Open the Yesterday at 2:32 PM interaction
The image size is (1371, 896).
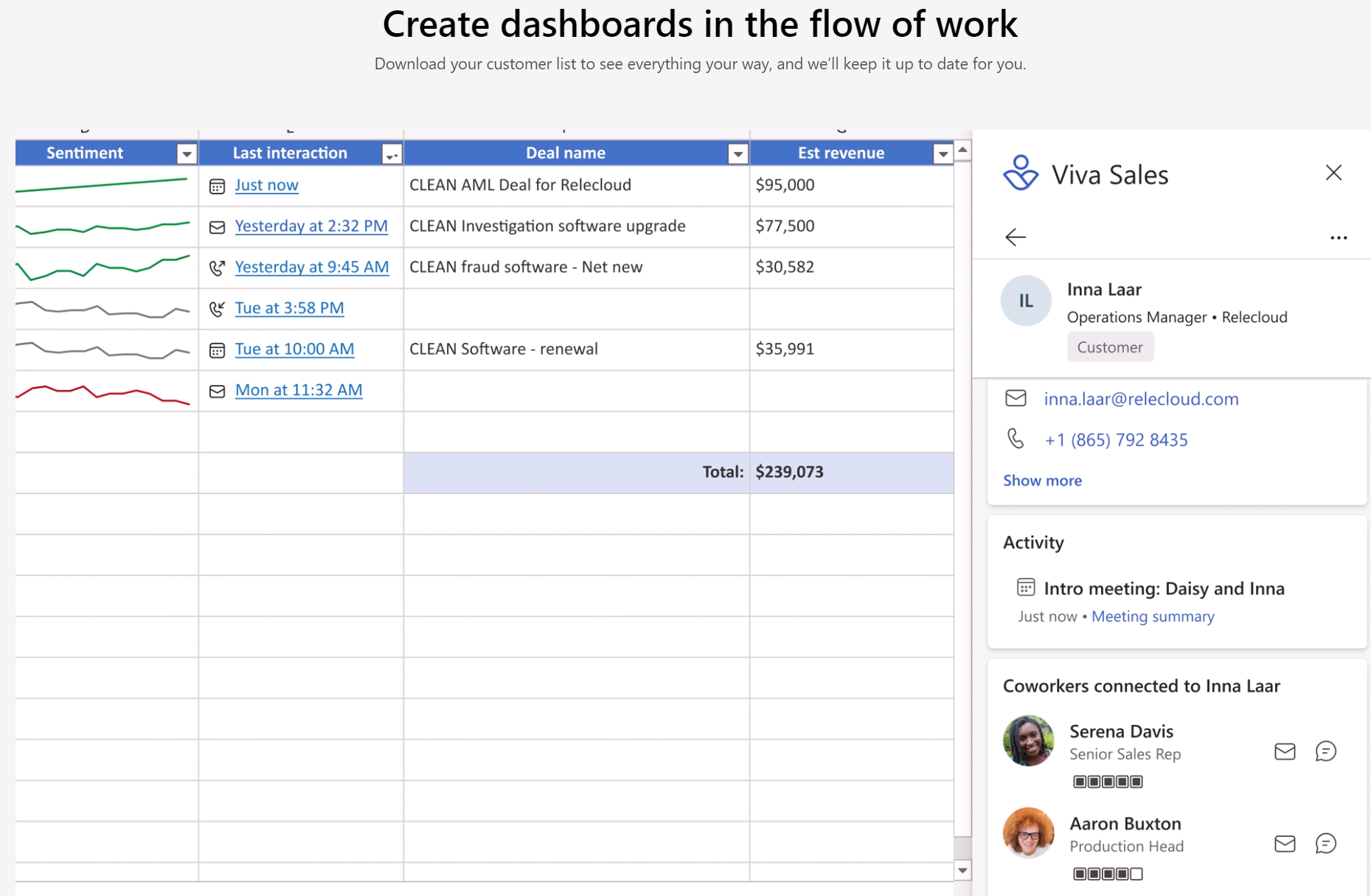310,226
